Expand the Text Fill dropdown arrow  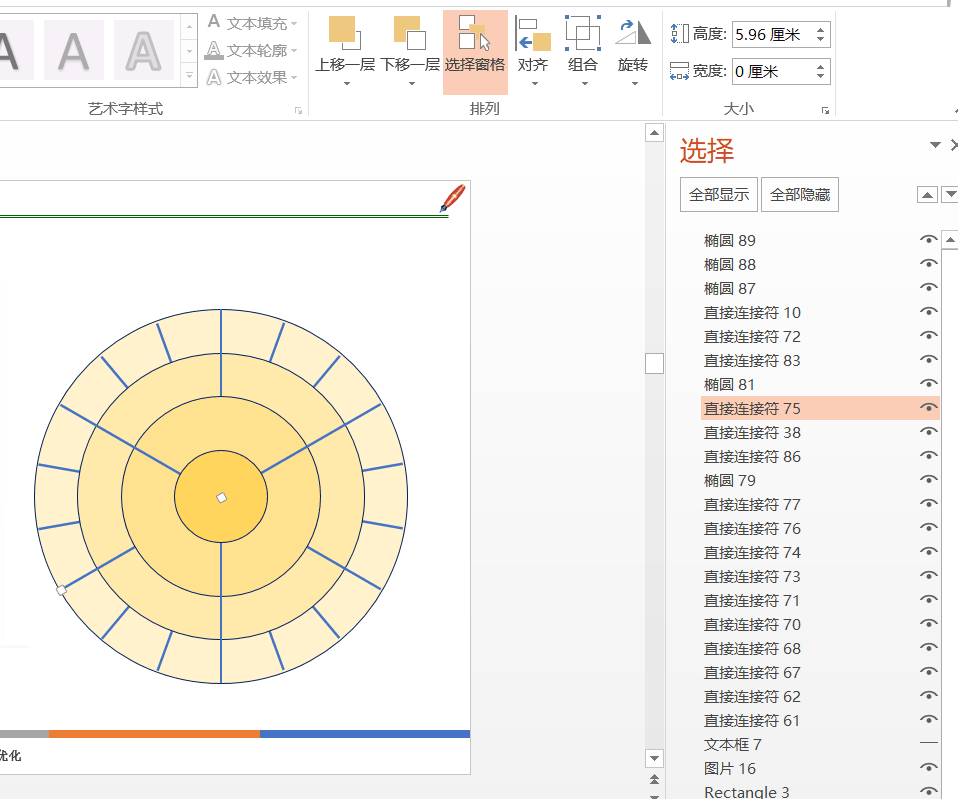tap(294, 24)
